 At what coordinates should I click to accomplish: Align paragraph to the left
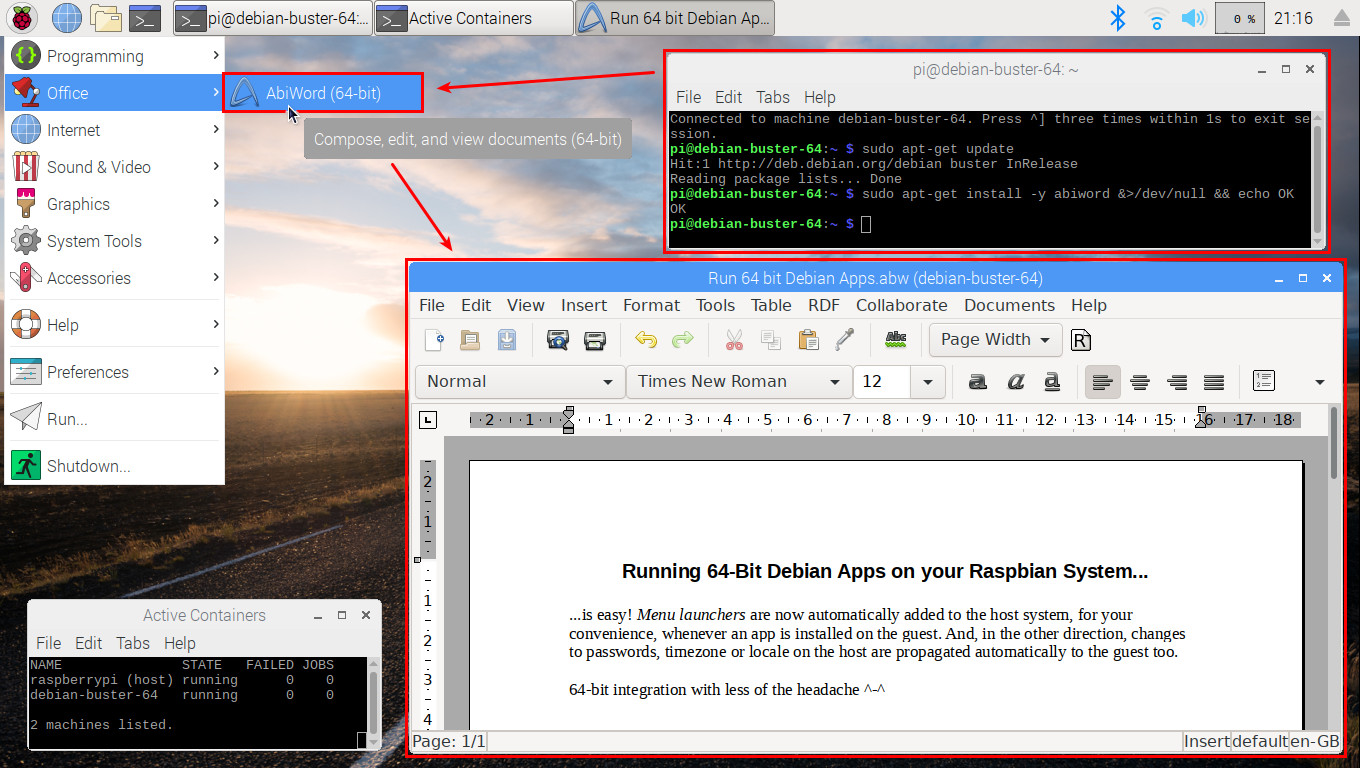[1103, 381]
